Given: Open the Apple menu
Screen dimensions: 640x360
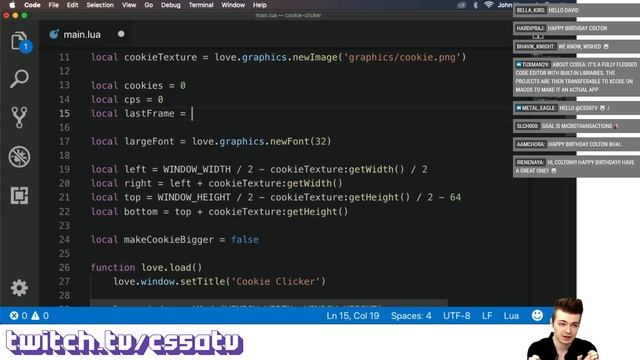Looking at the screenshot, I should (x=12, y=5).
